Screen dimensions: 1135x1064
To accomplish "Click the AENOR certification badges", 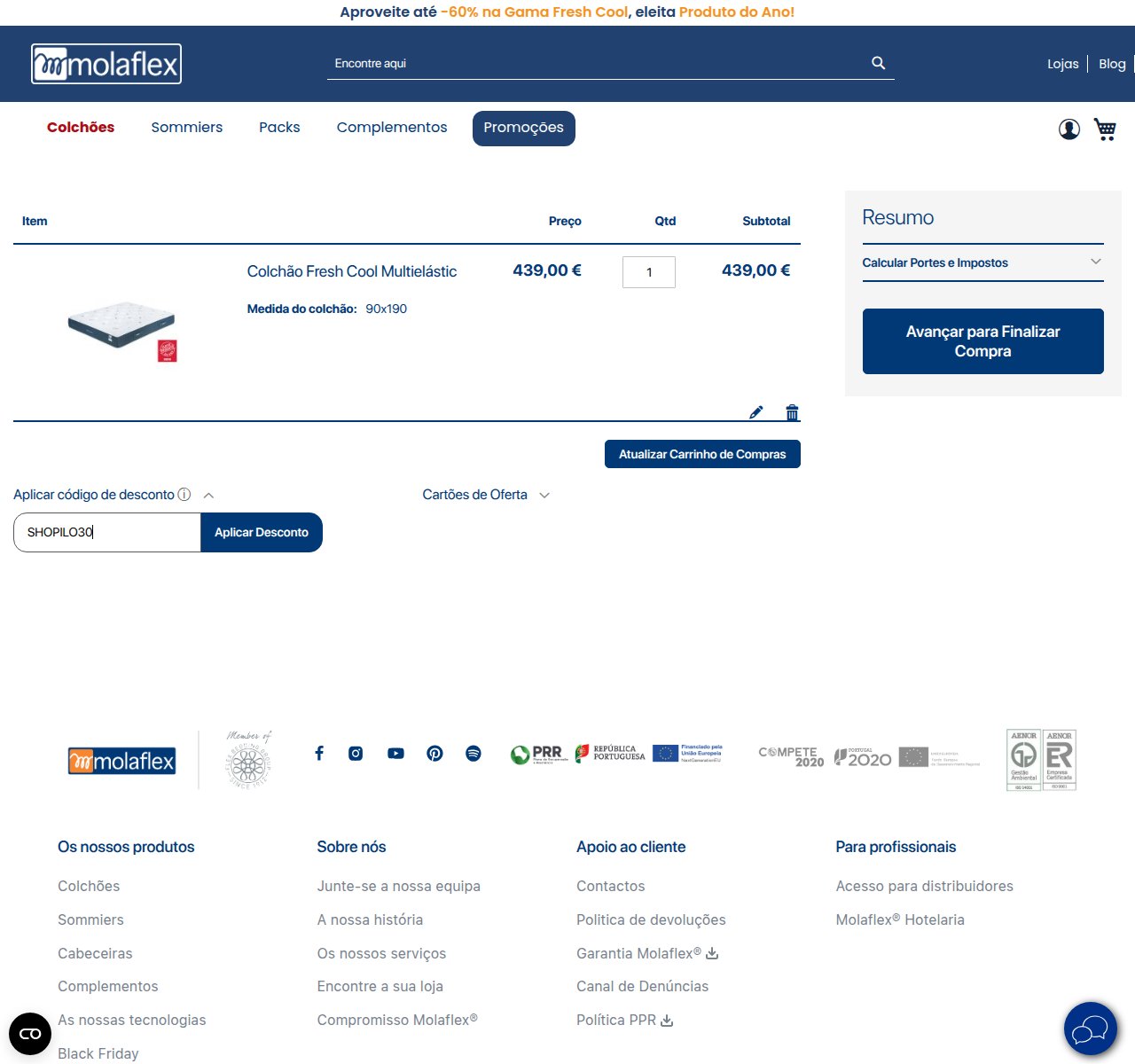I will pyautogui.click(x=1041, y=760).
